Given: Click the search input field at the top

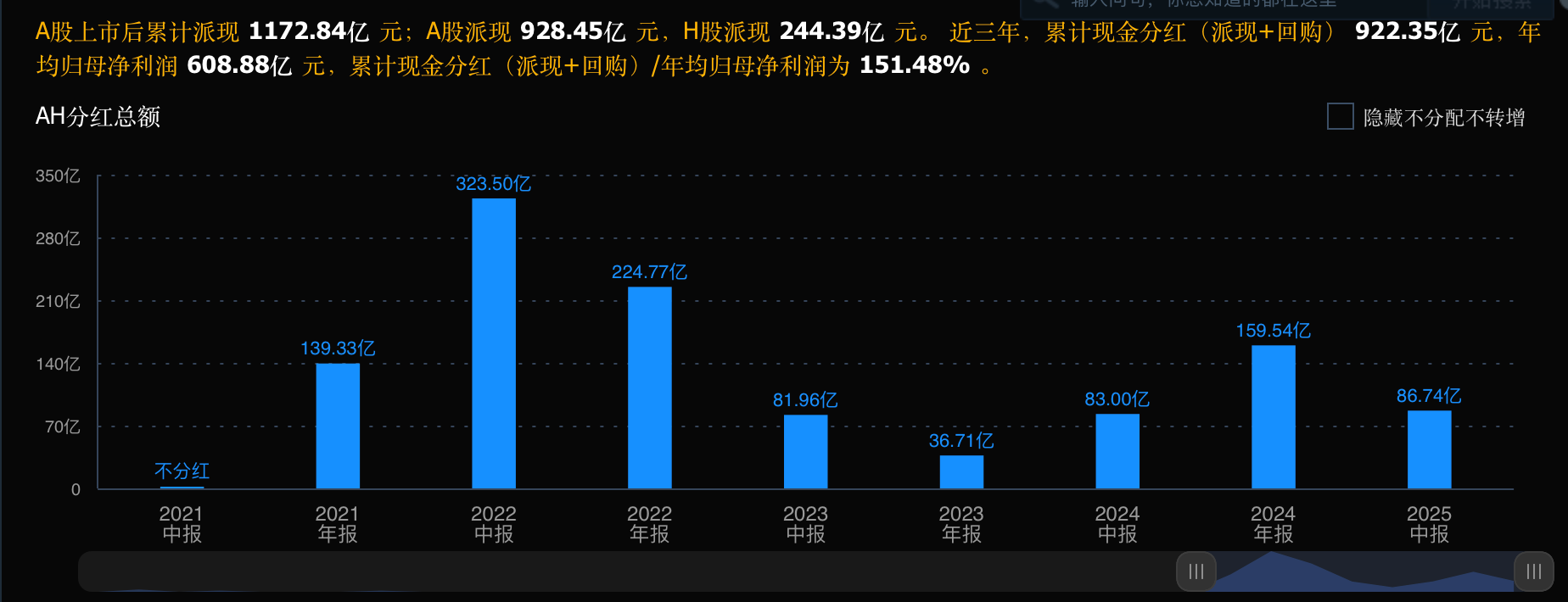Looking at the screenshot, I should point(1222,4).
